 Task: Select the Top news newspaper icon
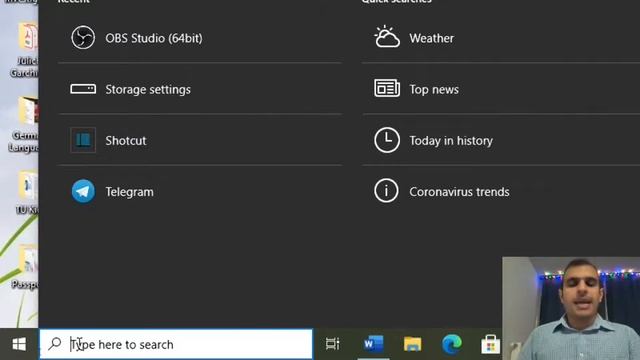point(387,88)
